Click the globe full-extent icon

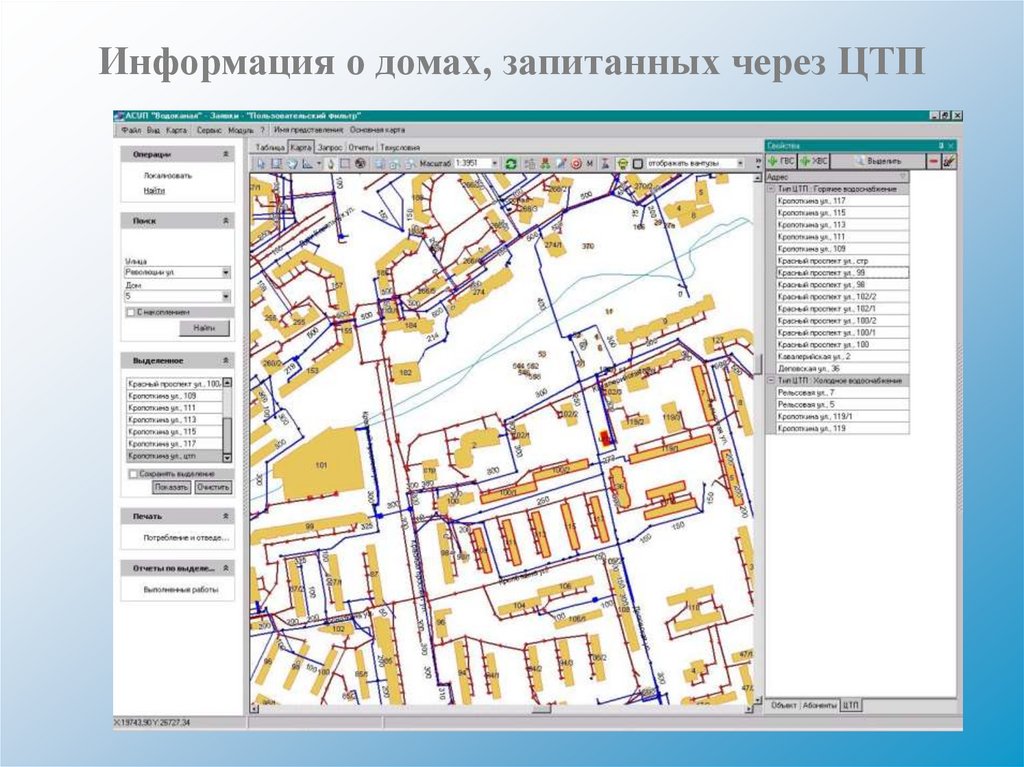(x=359, y=162)
